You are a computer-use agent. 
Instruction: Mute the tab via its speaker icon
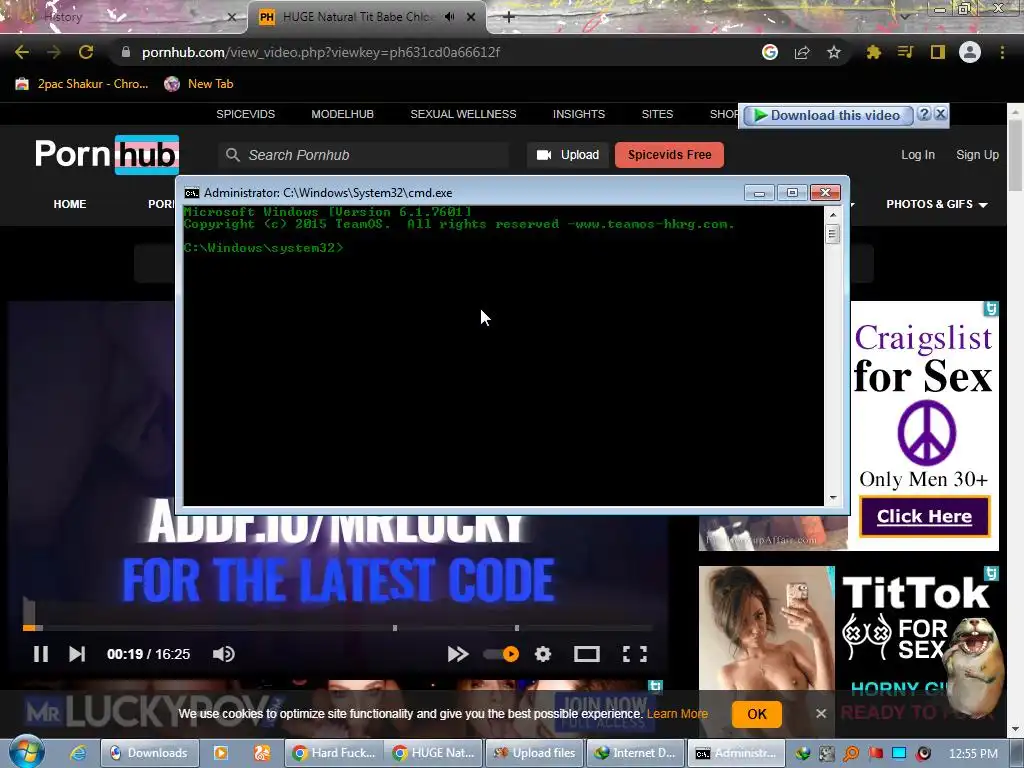449,17
